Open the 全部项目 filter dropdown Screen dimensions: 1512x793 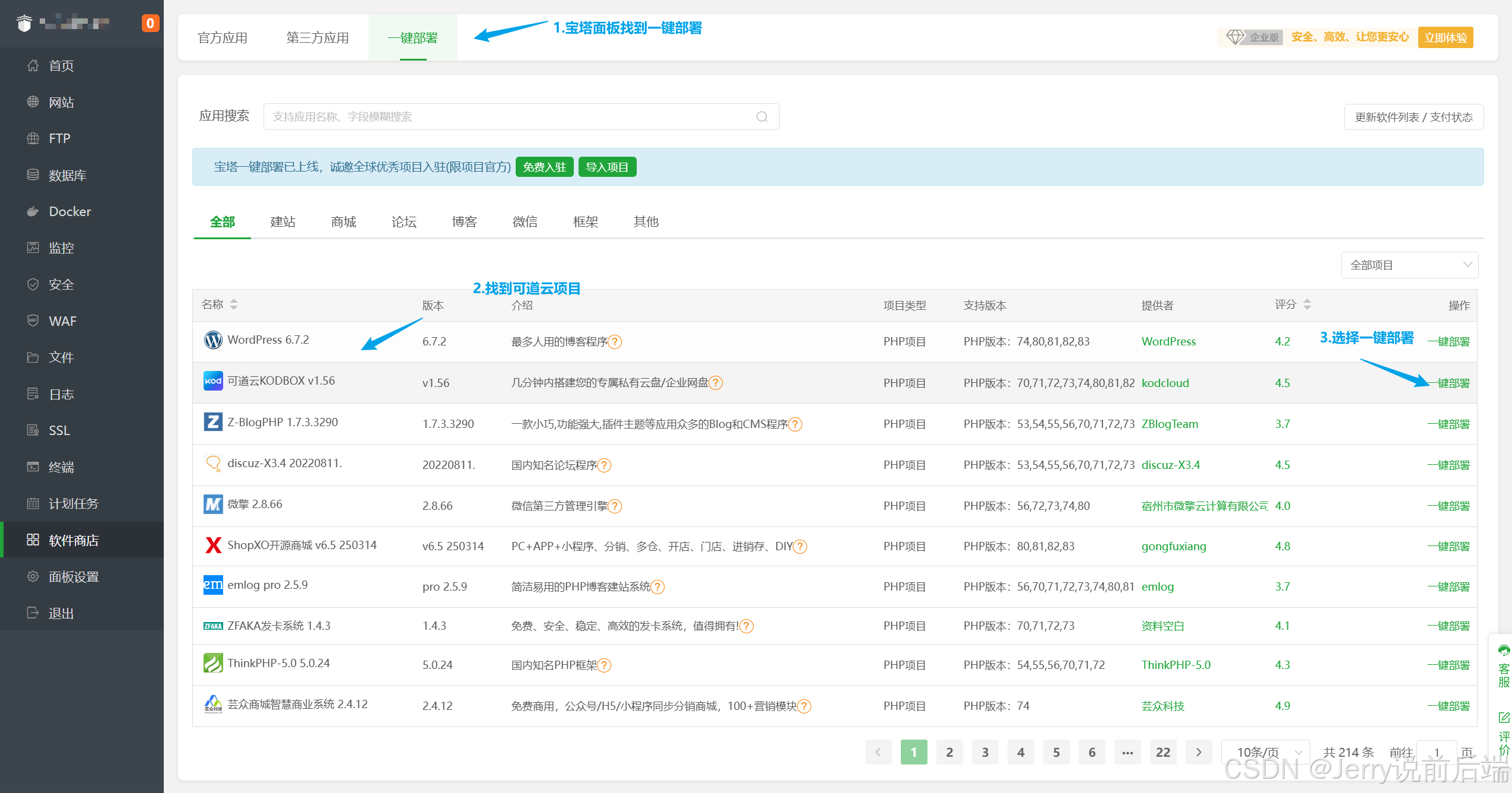(x=1409, y=265)
